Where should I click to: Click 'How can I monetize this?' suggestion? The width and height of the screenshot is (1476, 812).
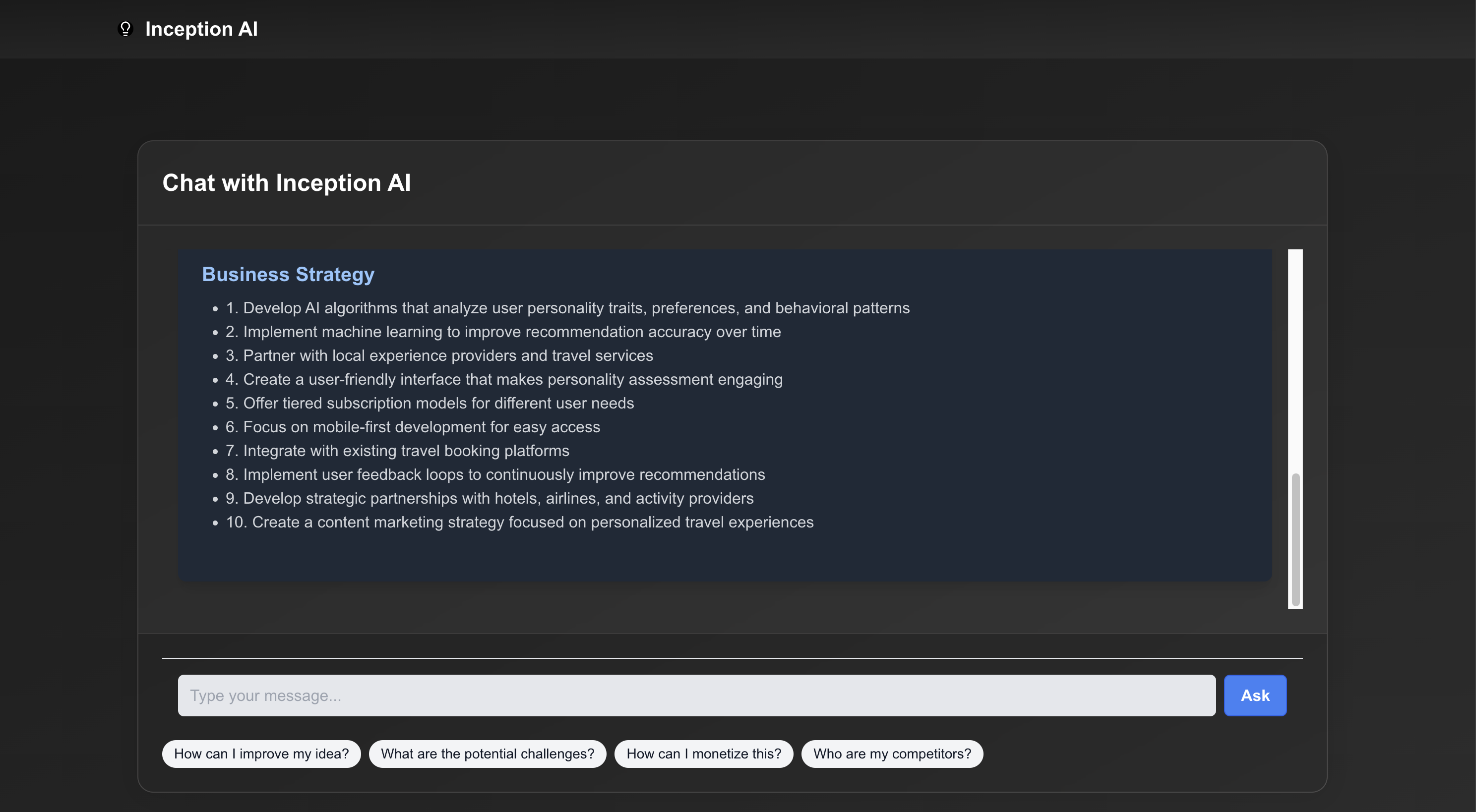[x=704, y=754]
